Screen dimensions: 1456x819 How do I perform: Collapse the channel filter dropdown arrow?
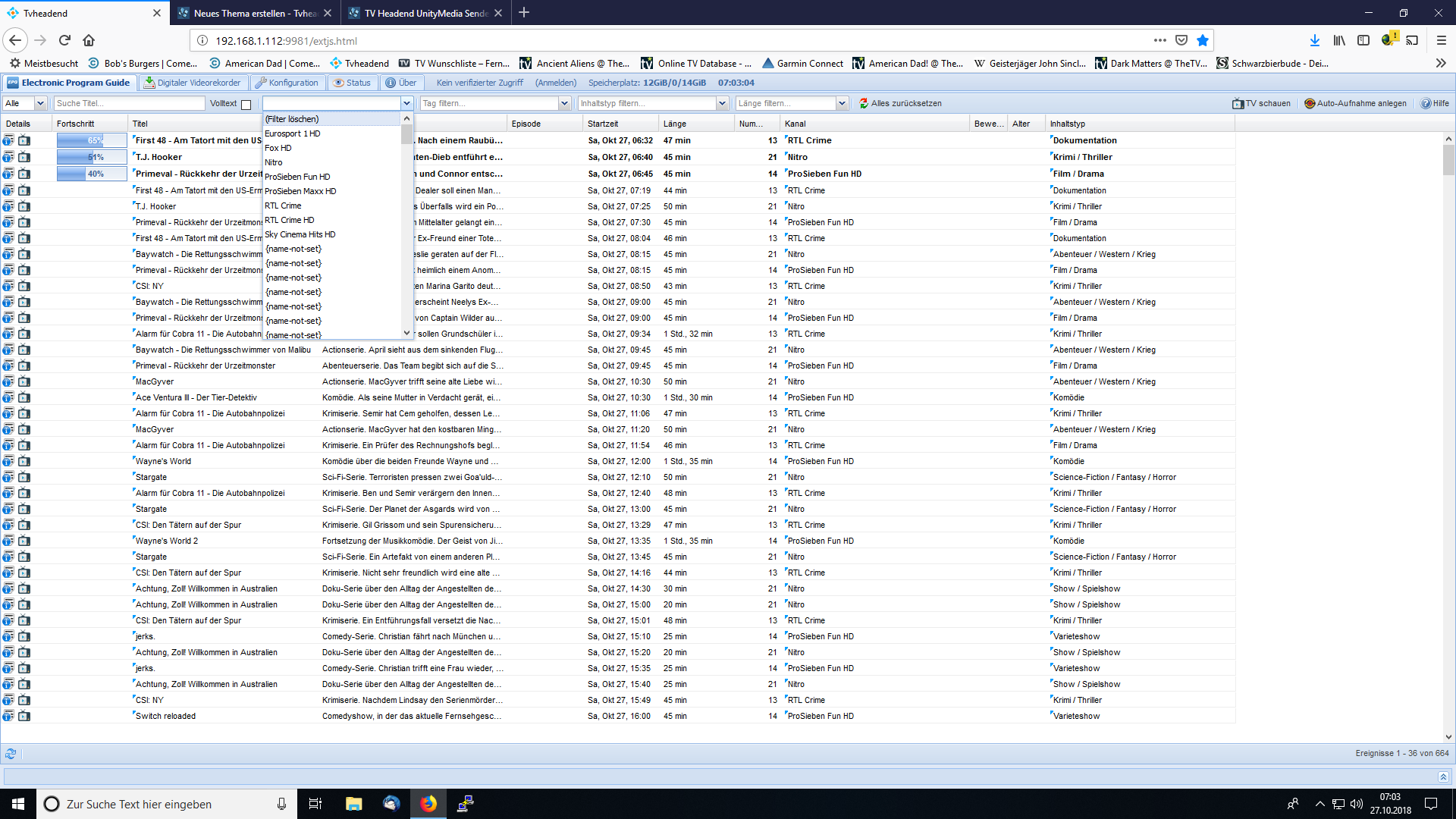406,103
